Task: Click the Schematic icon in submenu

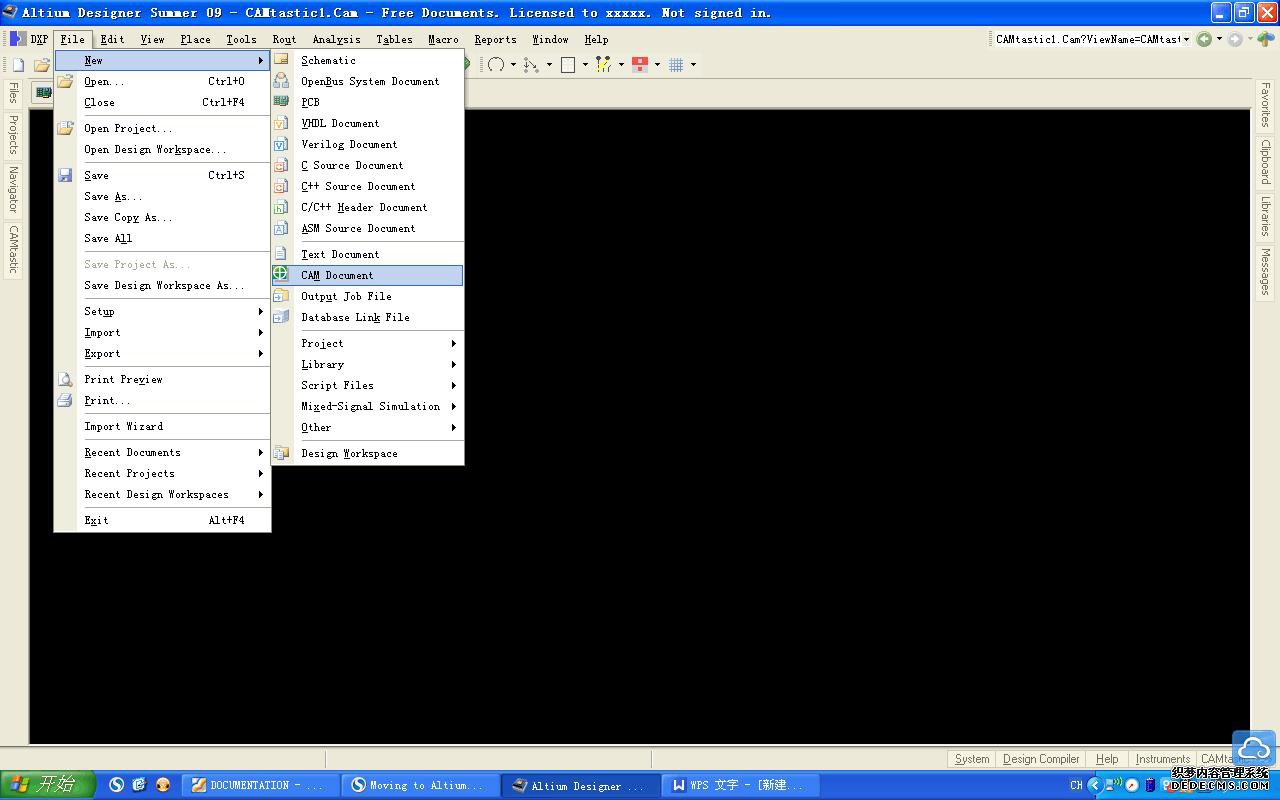Action: [281, 60]
